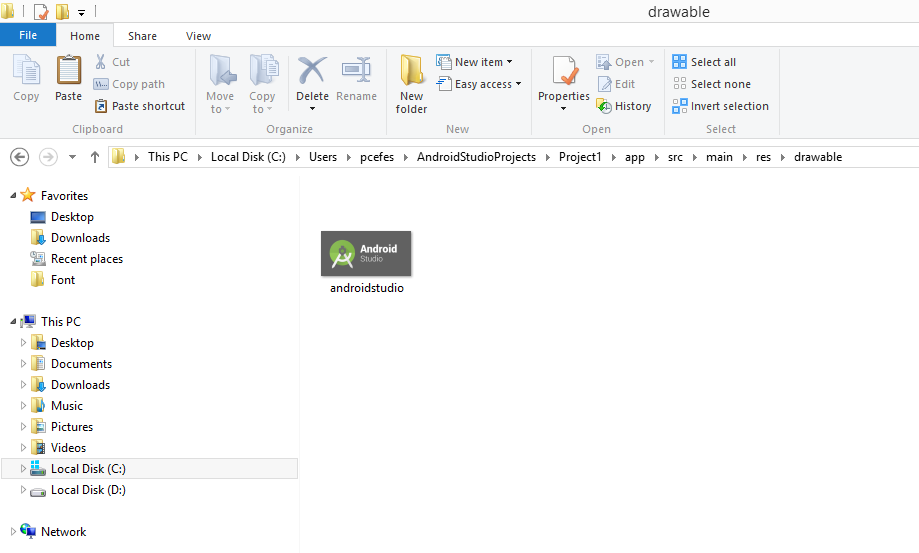Click drawable at end of address bar
The width and height of the screenshot is (919, 553).
pos(818,157)
